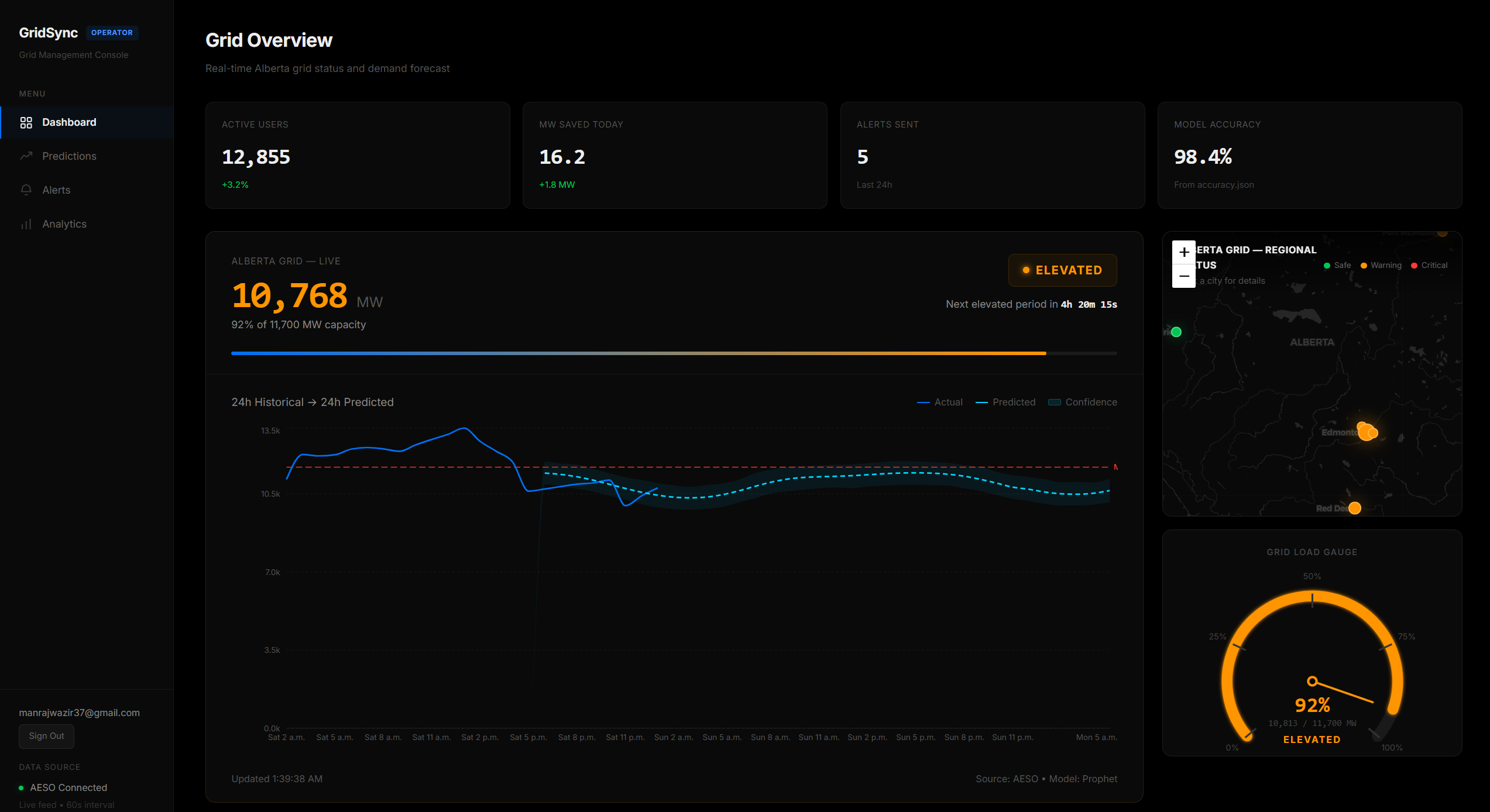Open the Predictions menu item
This screenshot has width=1490, height=812.
pos(69,156)
